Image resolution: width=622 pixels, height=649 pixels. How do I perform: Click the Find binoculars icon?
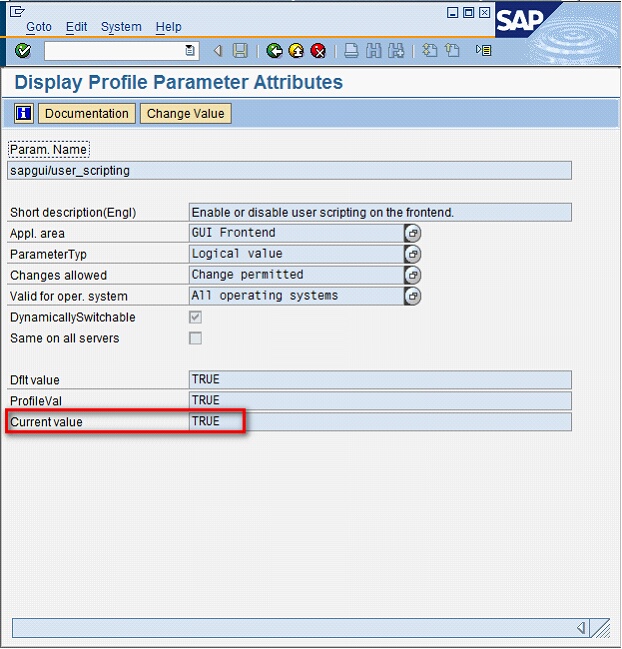[373, 50]
